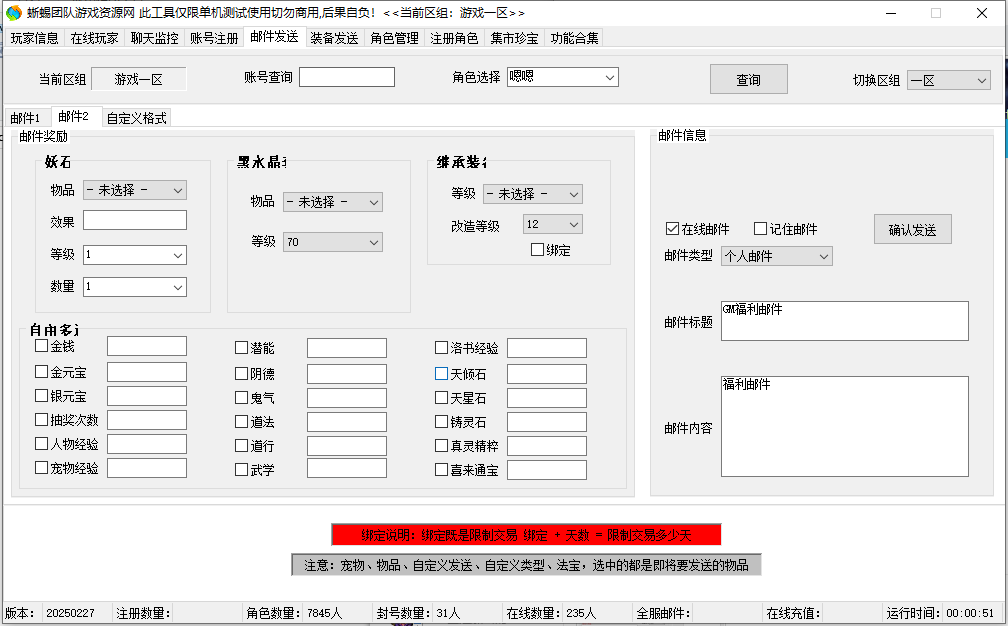Uncheck the 在线邮件 checkbox
1008x626 pixels.
[x=672, y=229]
